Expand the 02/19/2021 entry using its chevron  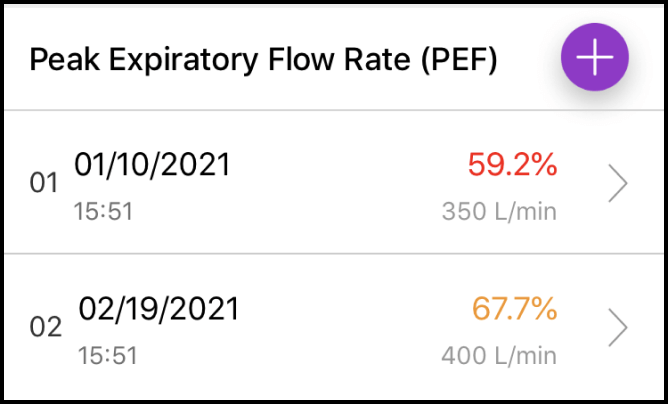point(618,328)
